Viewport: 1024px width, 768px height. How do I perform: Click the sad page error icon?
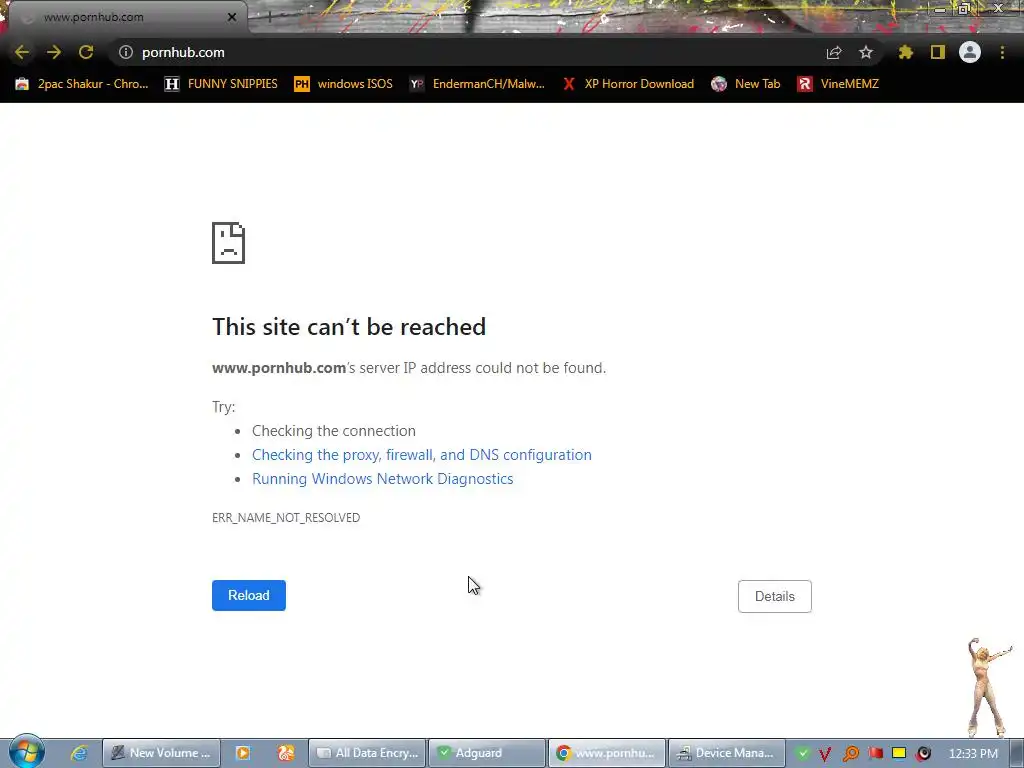[x=229, y=243]
